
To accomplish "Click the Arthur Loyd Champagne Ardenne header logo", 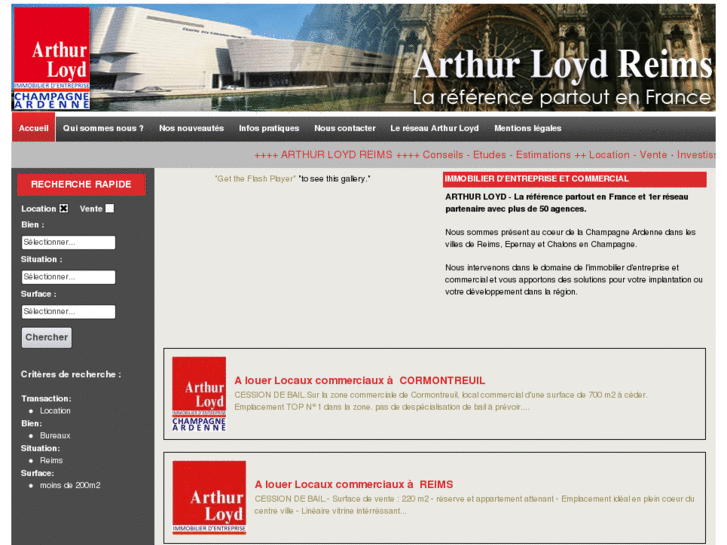I will coord(51,58).
